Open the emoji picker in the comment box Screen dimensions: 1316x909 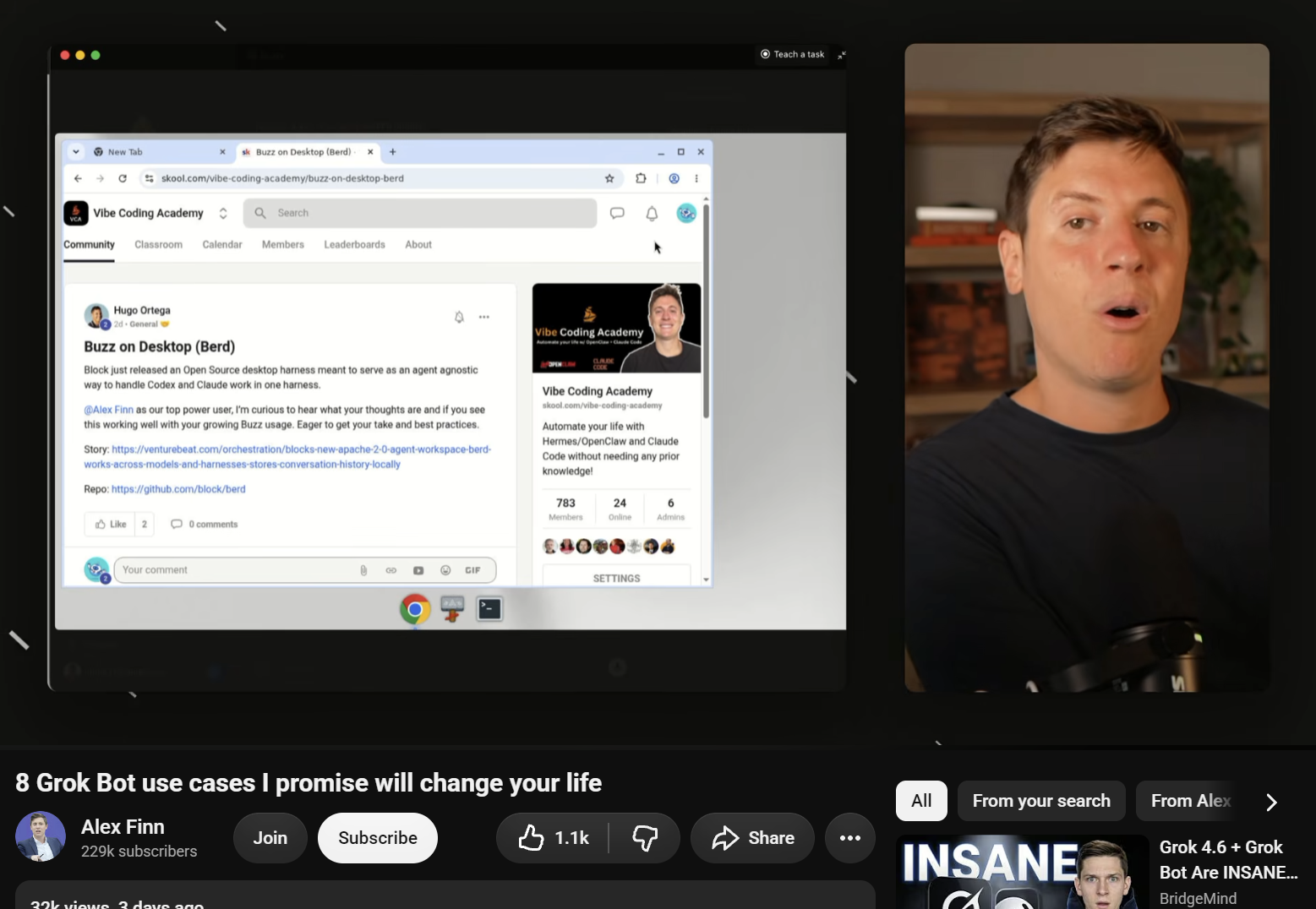pos(445,571)
